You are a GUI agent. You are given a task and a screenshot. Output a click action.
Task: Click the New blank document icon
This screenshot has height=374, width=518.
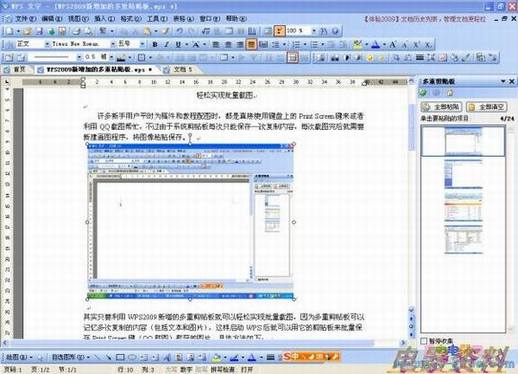point(10,31)
